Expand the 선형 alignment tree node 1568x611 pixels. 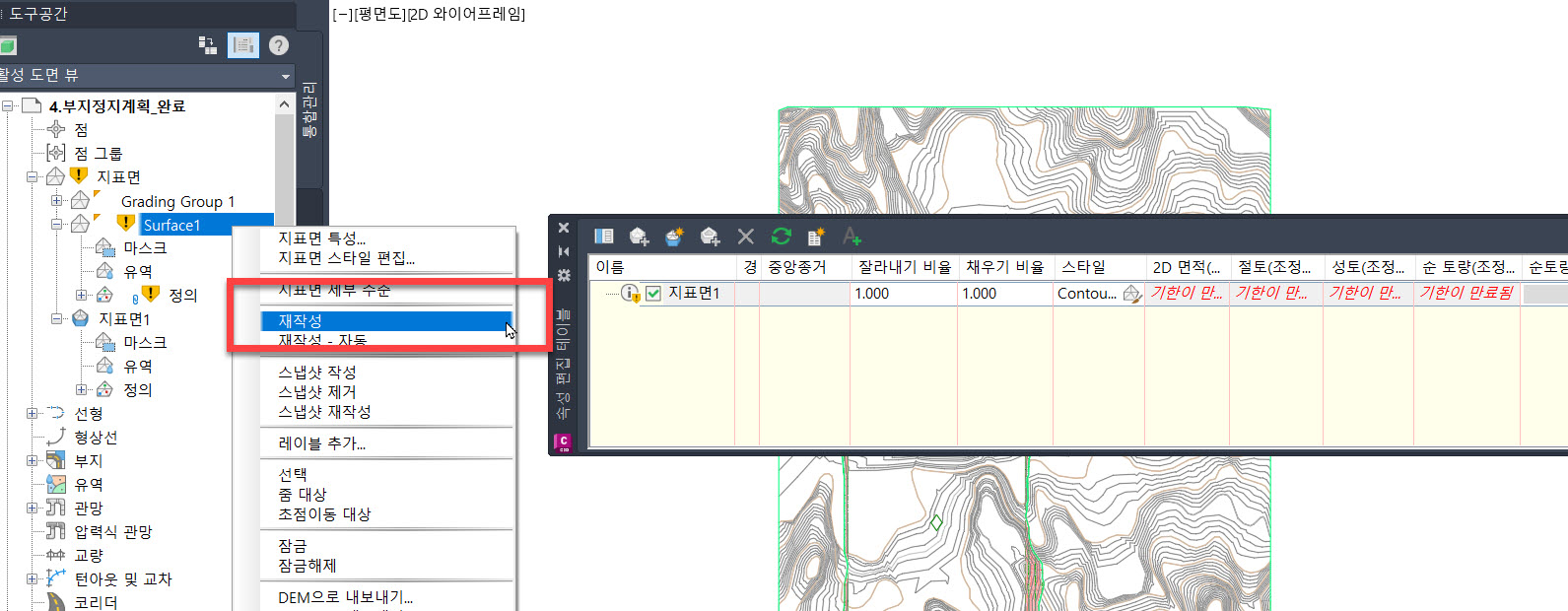click(x=33, y=414)
